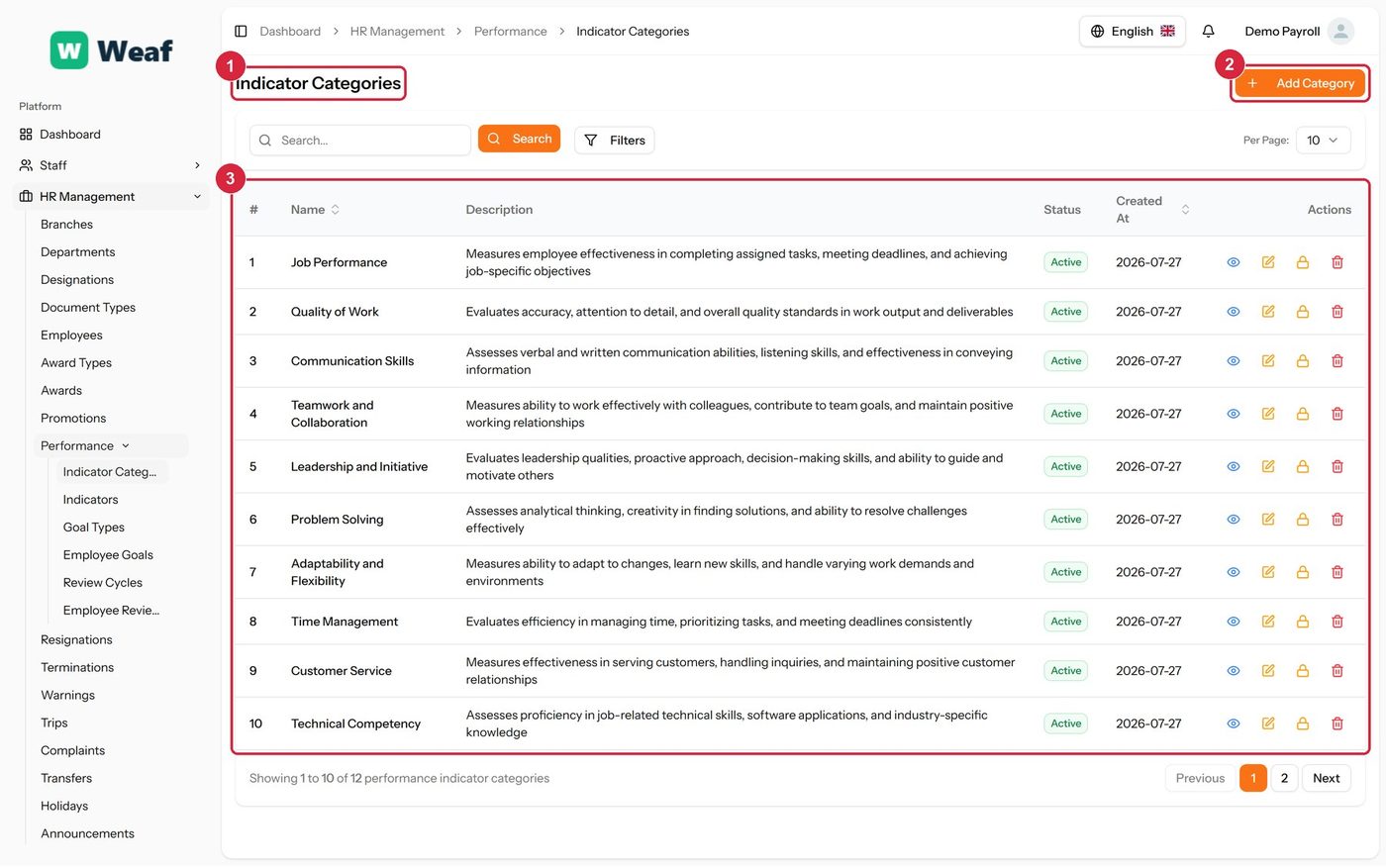View the Customer Service category
Viewport: 1386px width, 868px height.
click(1234, 671)
